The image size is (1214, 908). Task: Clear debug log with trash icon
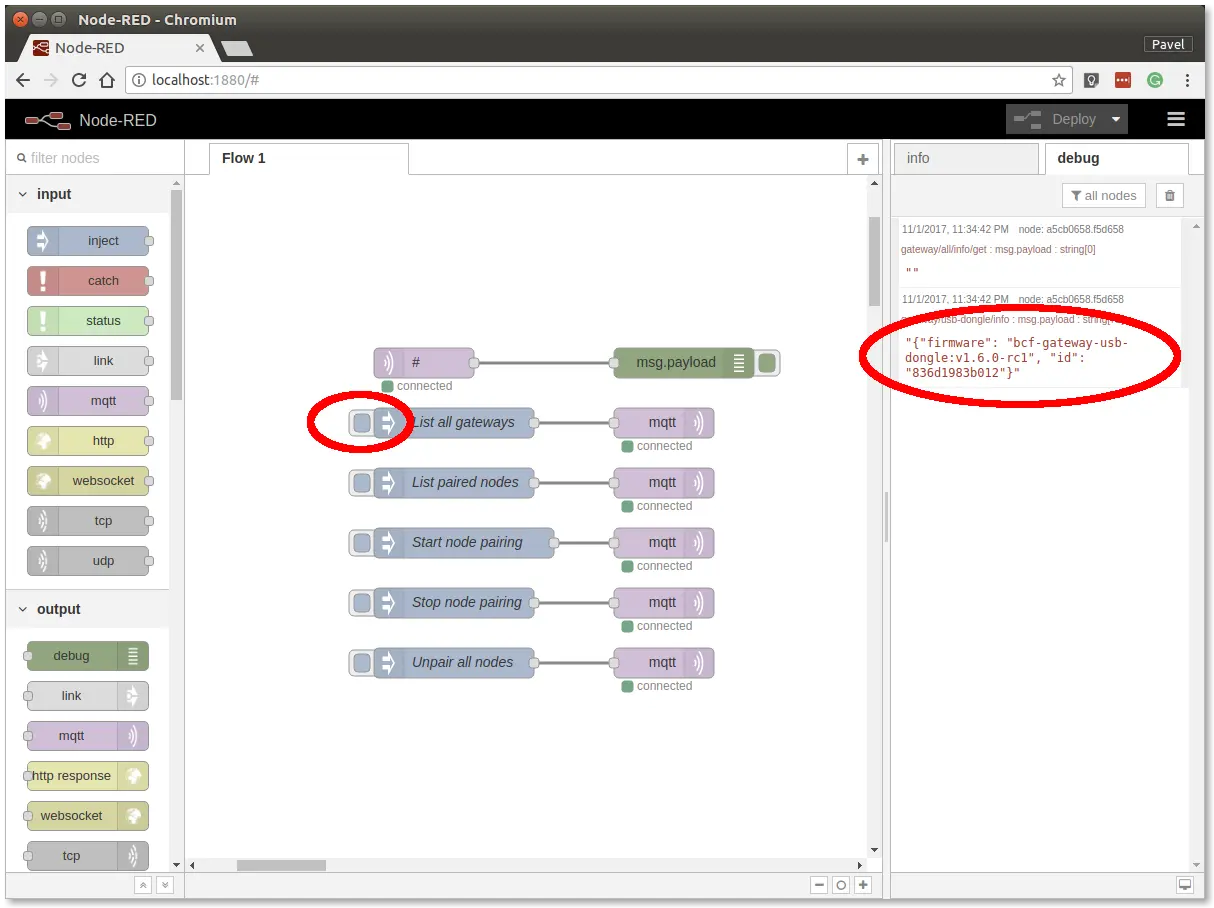[1170, 195]
